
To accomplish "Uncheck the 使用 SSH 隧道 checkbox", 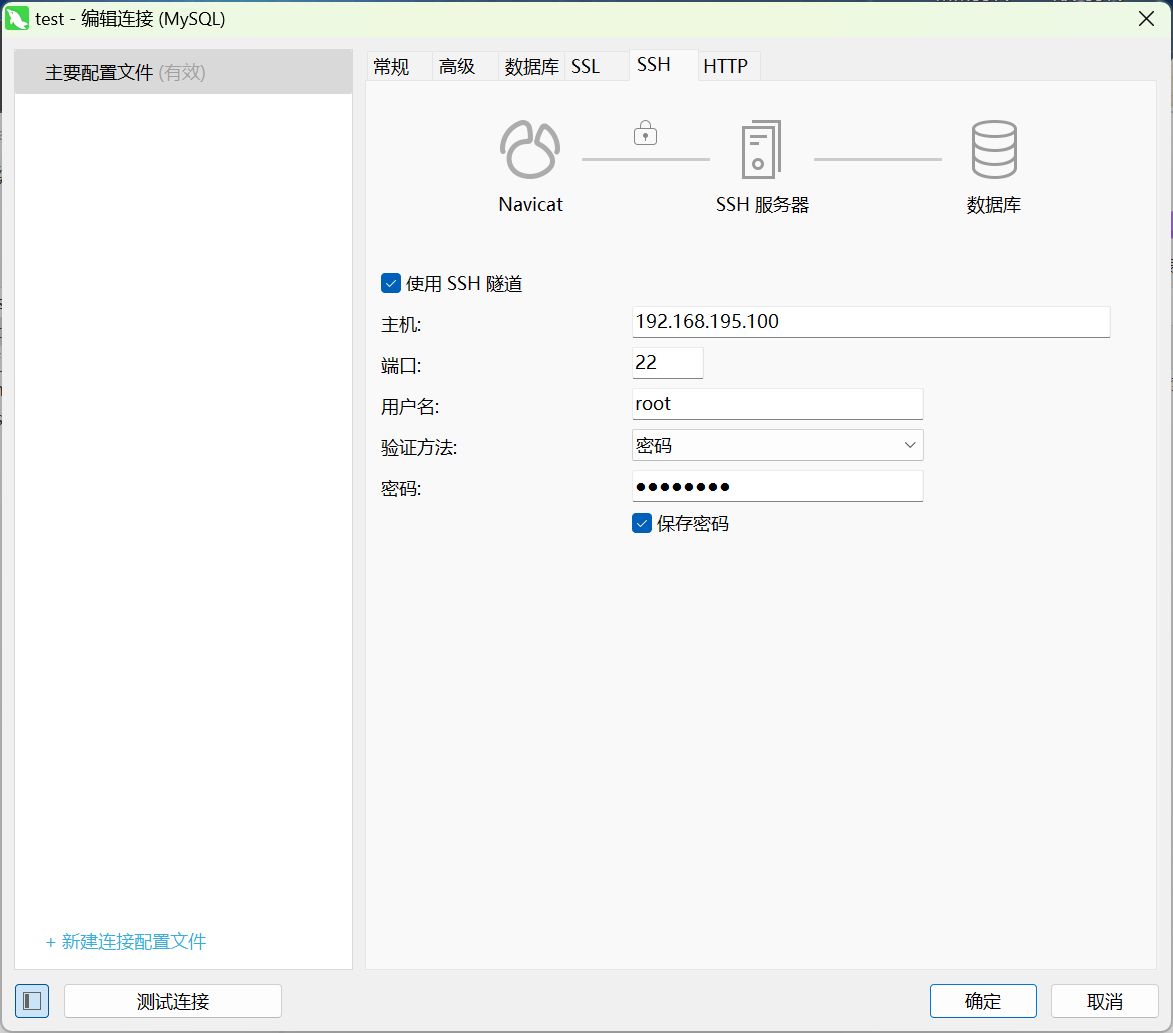I will tap(391, 283).
